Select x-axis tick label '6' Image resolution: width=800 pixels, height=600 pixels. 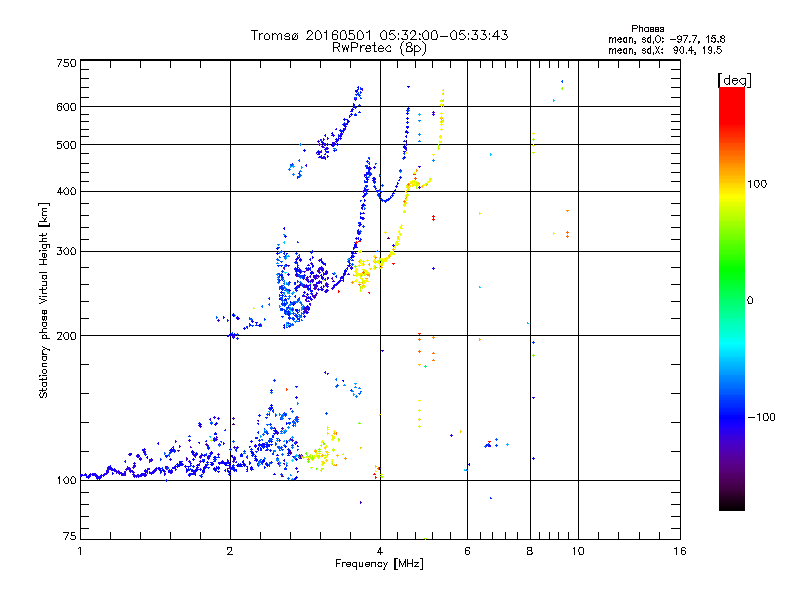tap(467, 551)
